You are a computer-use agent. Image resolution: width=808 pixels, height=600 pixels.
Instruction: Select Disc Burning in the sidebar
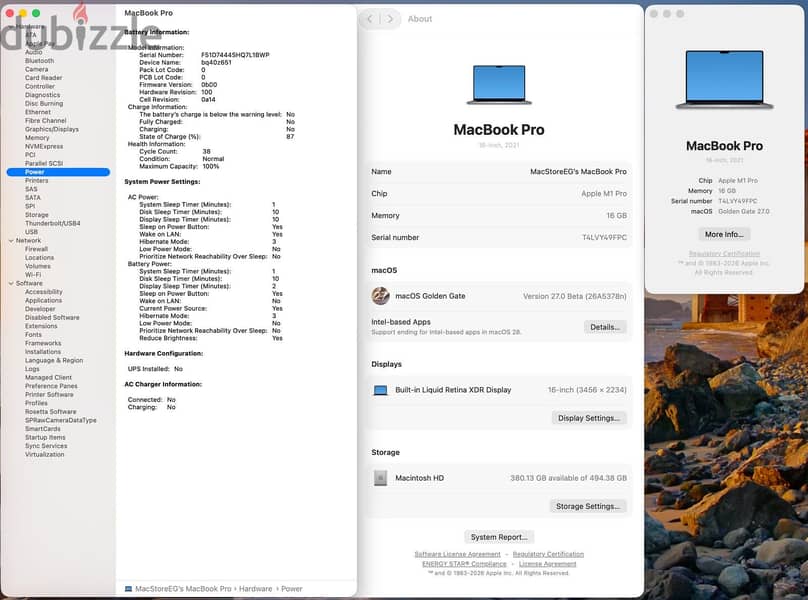pyautogui.click(x=44, y=104)
